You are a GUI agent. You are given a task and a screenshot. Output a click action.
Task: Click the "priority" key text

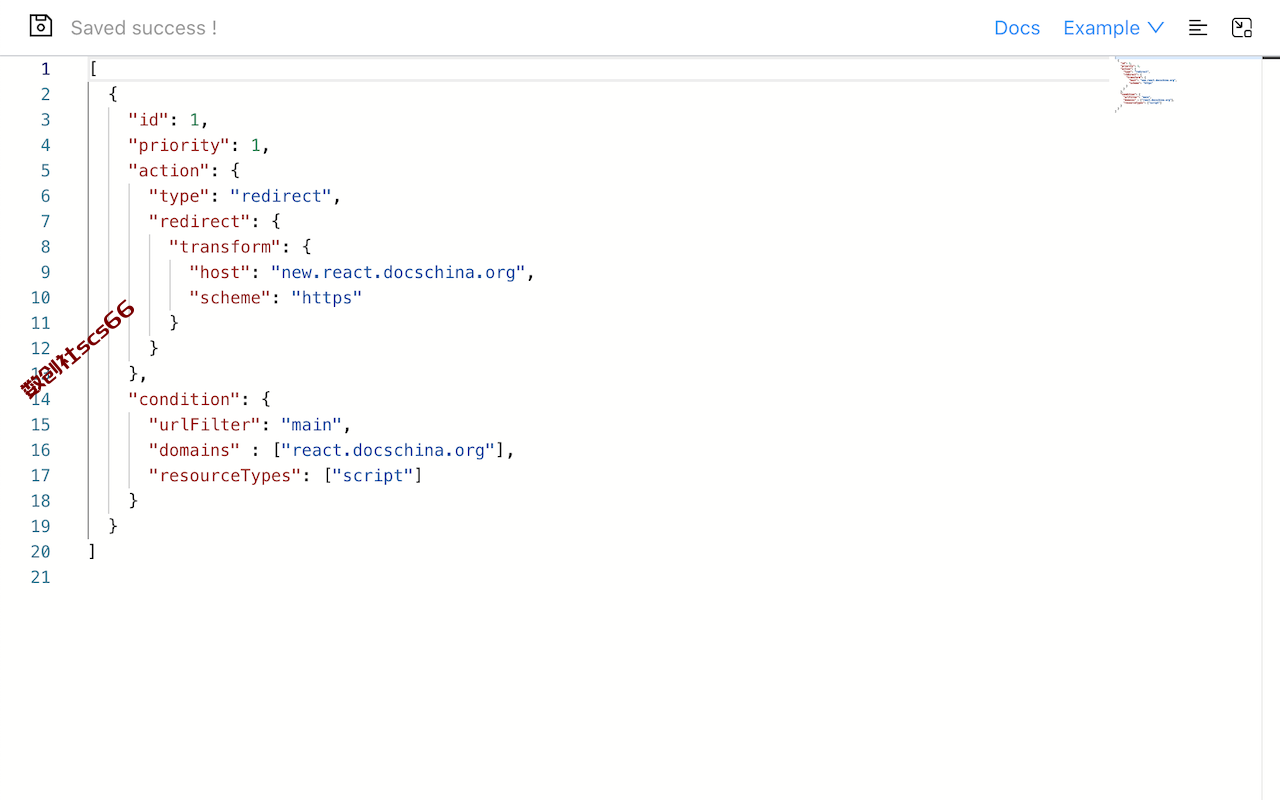coord(180,145)
